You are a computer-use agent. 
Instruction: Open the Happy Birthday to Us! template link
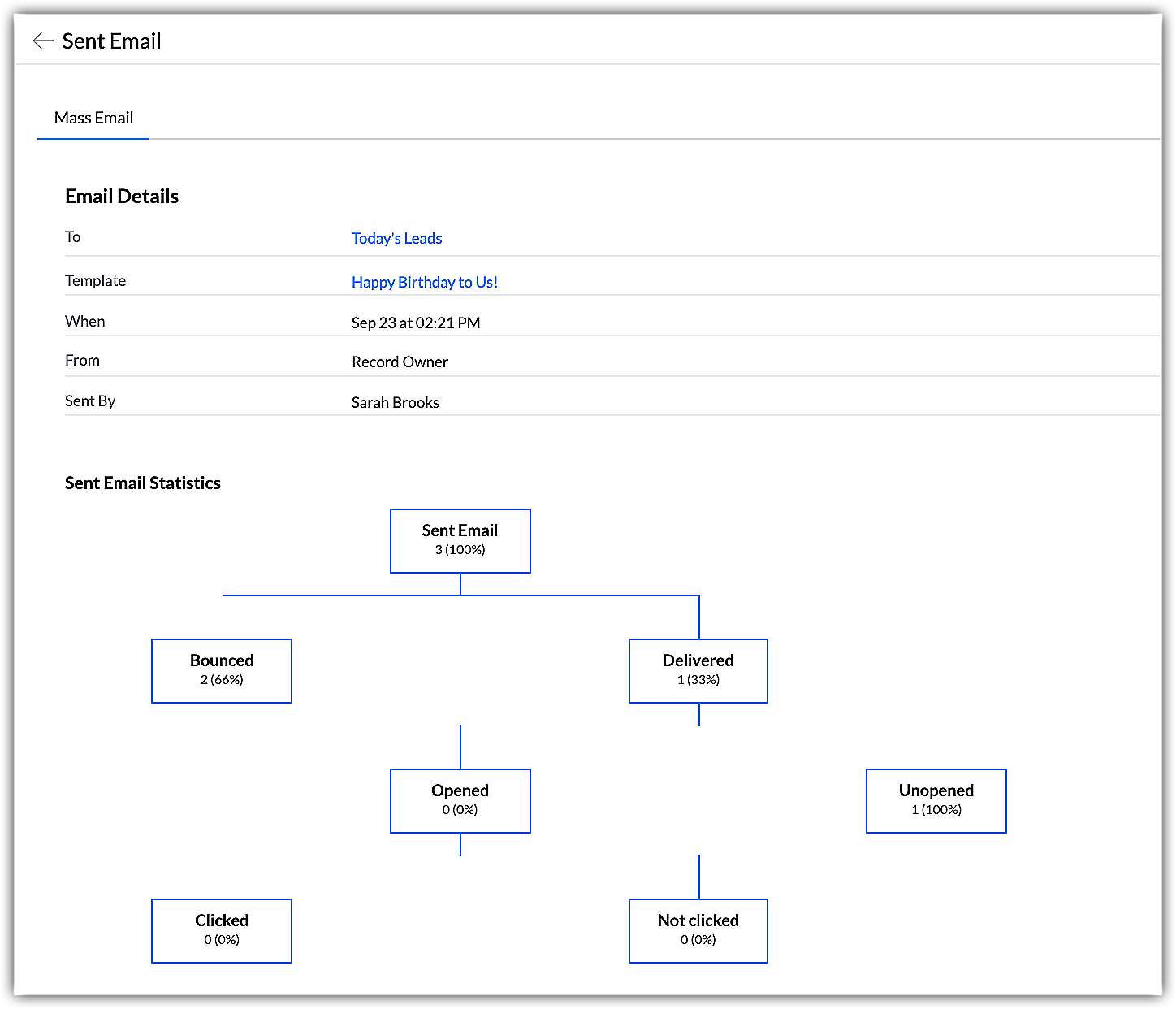[x=424, y=282]
